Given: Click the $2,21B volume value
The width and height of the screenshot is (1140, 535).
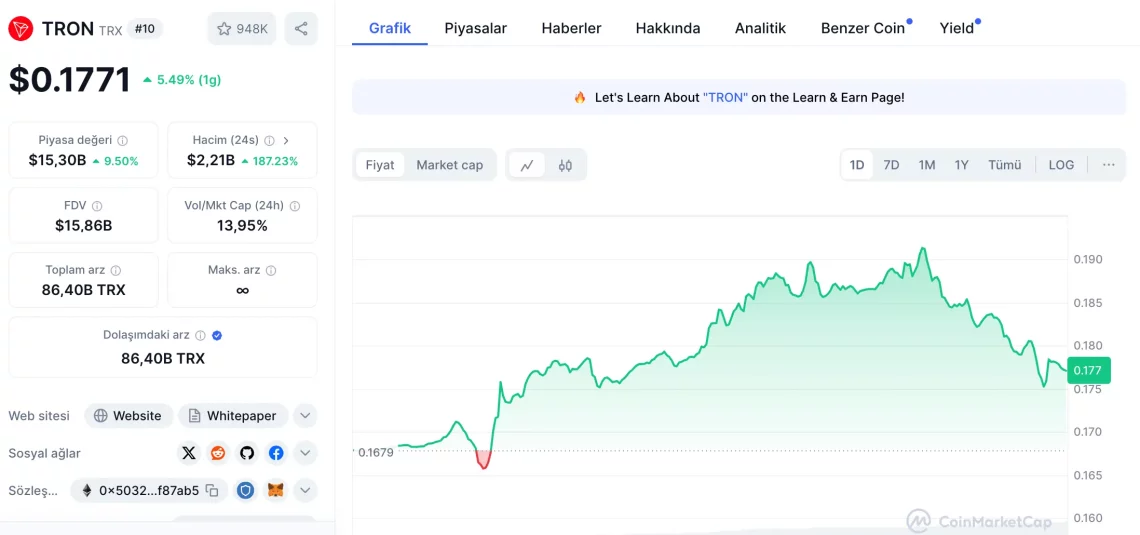Looking at the screenshot, I should pyautogui.click(x=211, y=161).
